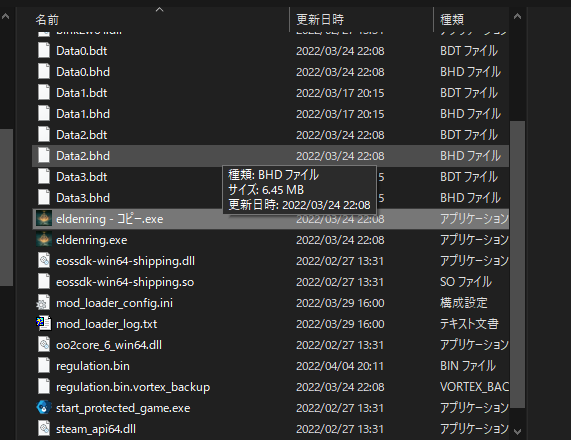Click the left pane scrollbar thumb
The height and width of the screenshot is (440, 571).
pyautogui.click(x=6, y=207)
